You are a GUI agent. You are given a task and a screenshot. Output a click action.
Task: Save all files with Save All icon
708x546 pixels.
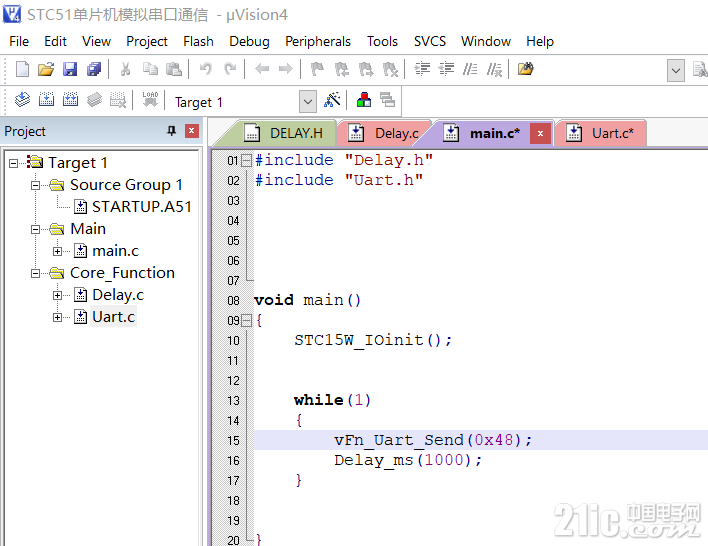point(94,69)
